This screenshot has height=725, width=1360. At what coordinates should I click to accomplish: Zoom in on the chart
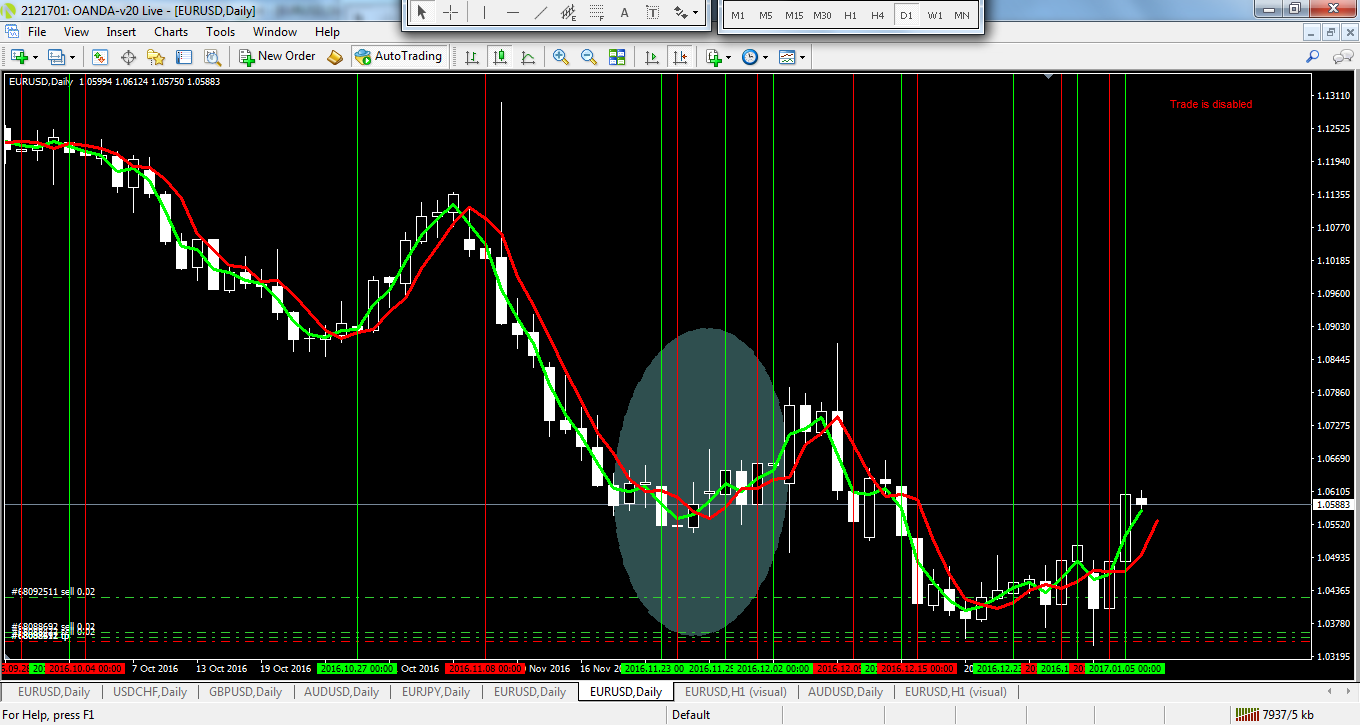(560, 57)
